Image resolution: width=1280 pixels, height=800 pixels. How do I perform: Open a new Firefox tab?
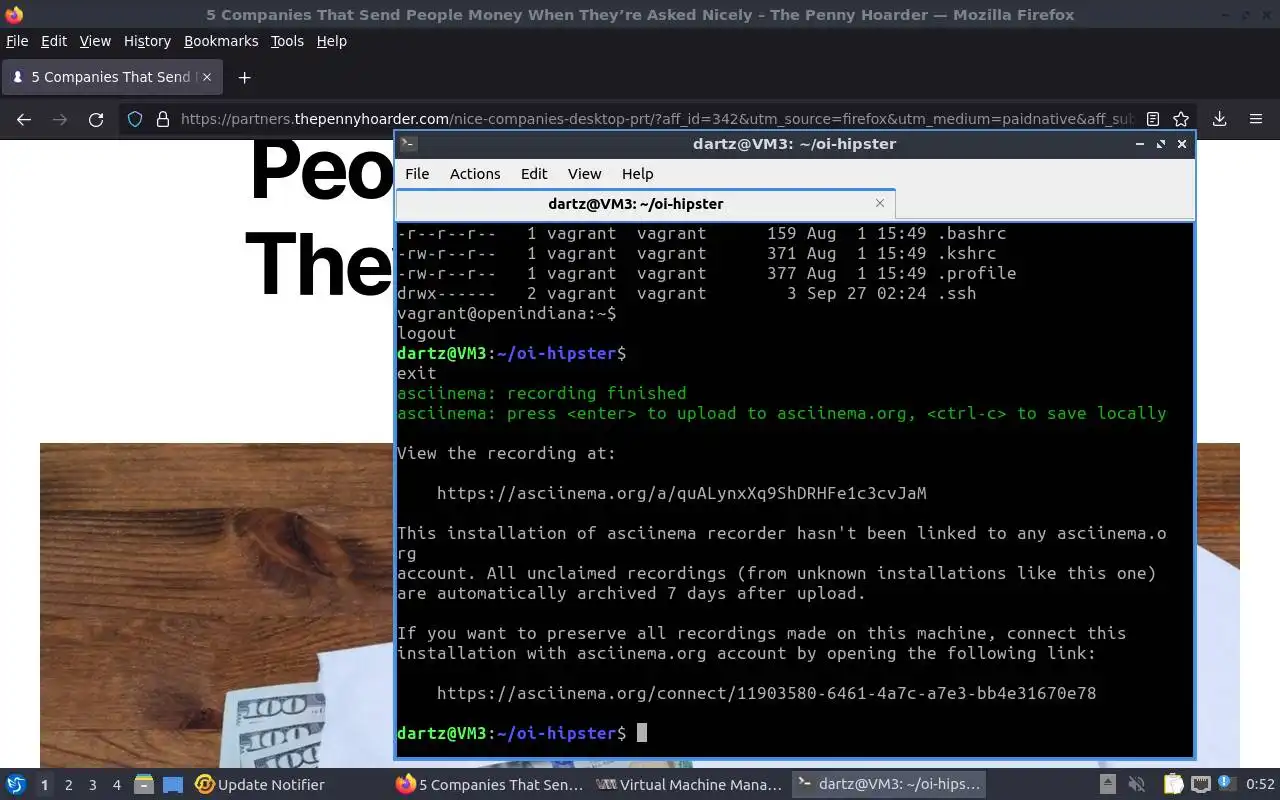pos(244,77)
